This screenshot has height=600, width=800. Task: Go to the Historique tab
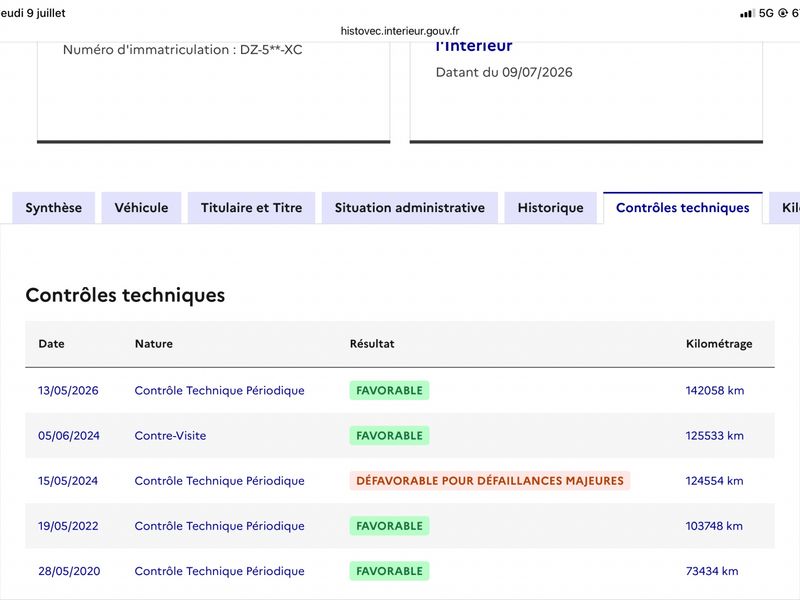(551, 208)
